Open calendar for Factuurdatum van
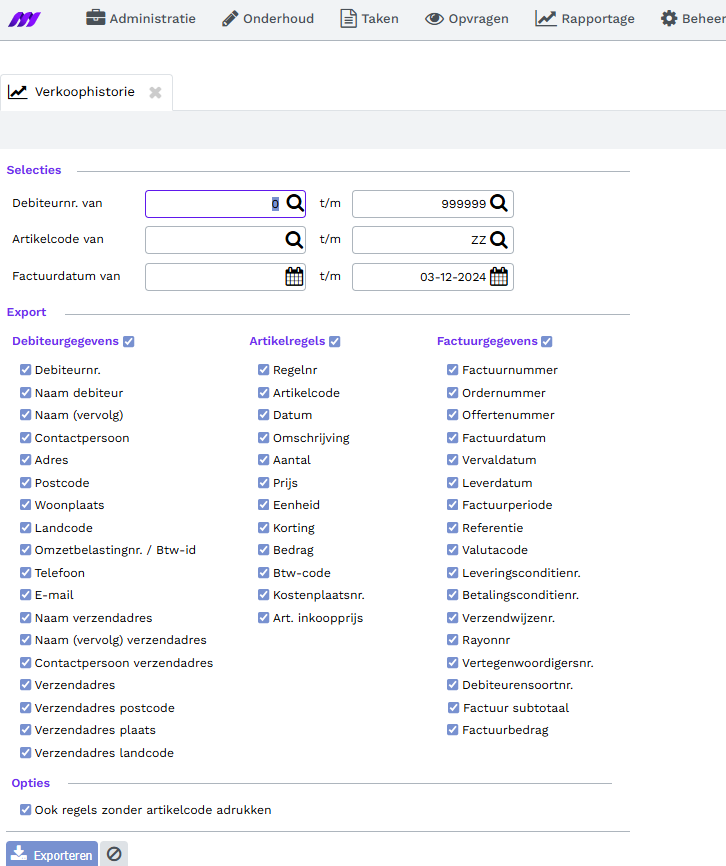Image resolution: width=726 pixels, height=866 pixels. pyautogui.click(x=294, y=277)
